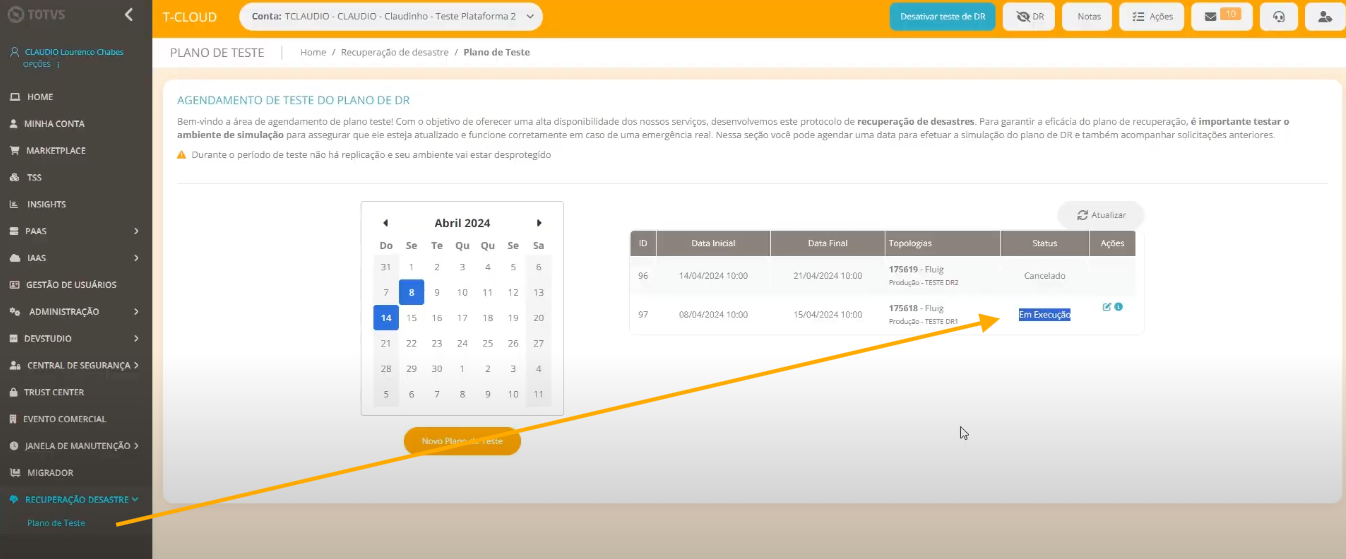Click date 15/04/2024 10:00 in row 97

click(x=828, y=315)
